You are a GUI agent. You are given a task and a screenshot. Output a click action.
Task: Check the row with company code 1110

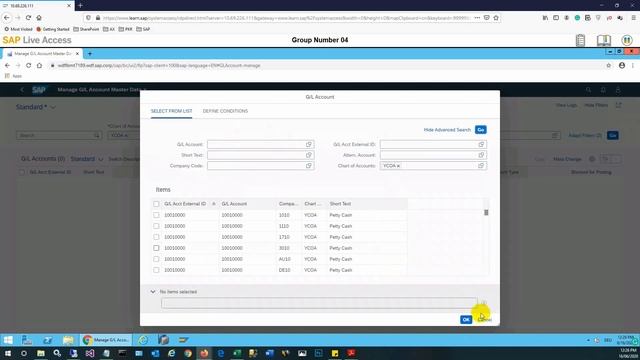tap(156, 226)
